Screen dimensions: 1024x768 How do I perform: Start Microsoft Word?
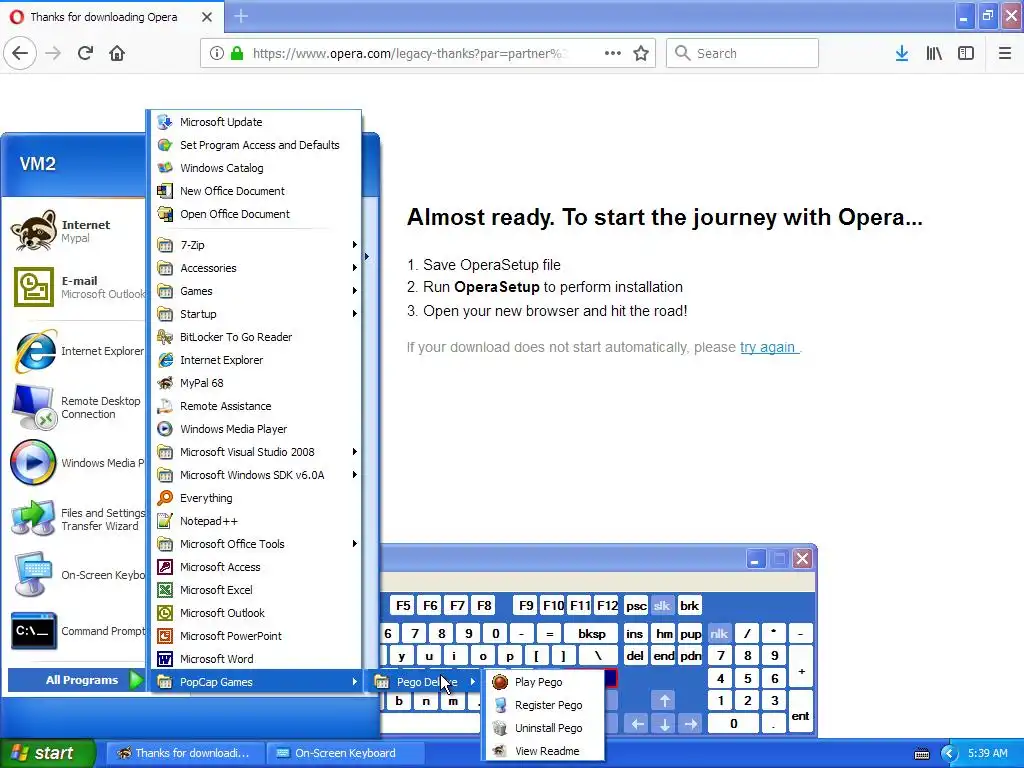[x=256, y=659]
